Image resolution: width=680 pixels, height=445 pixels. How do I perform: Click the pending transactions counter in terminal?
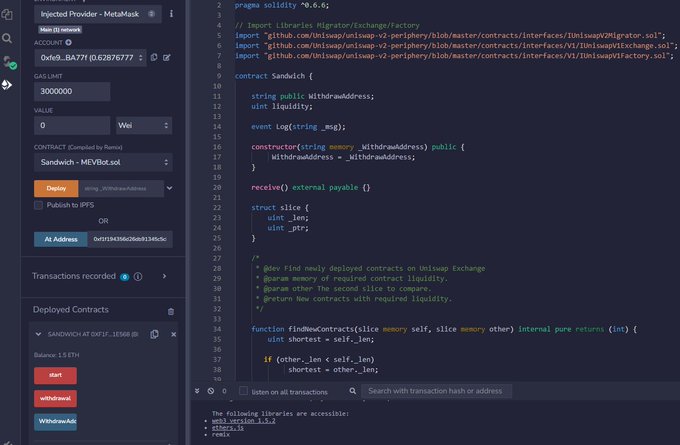pos(224,391)
